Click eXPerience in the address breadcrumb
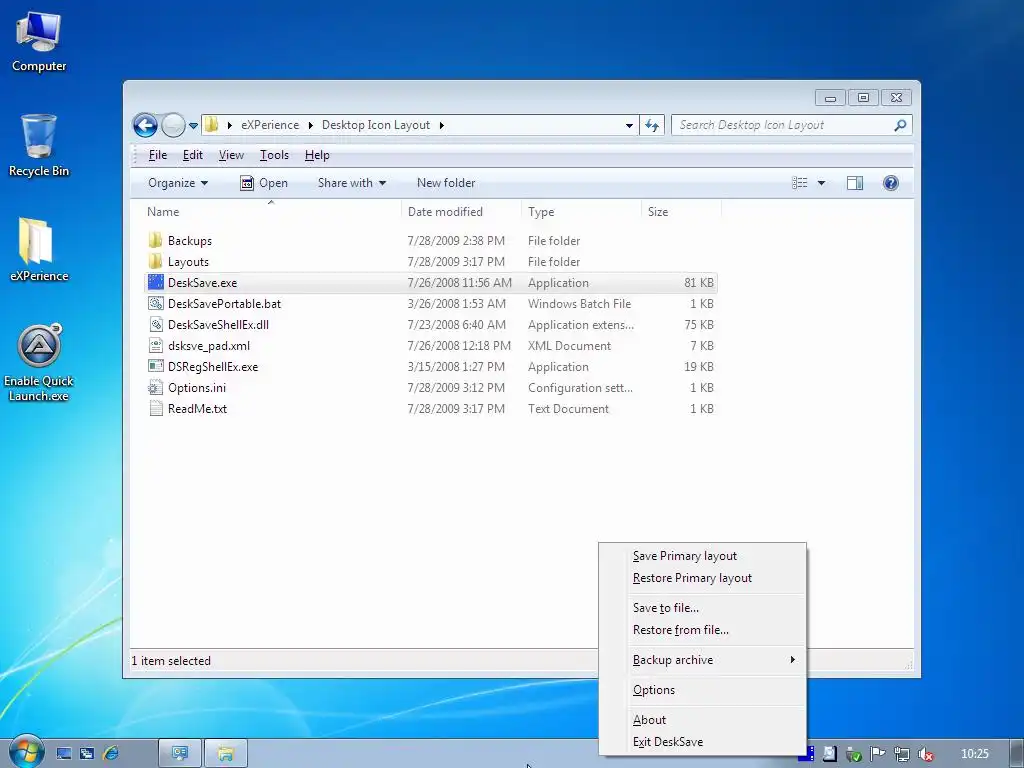 [270, 125]
